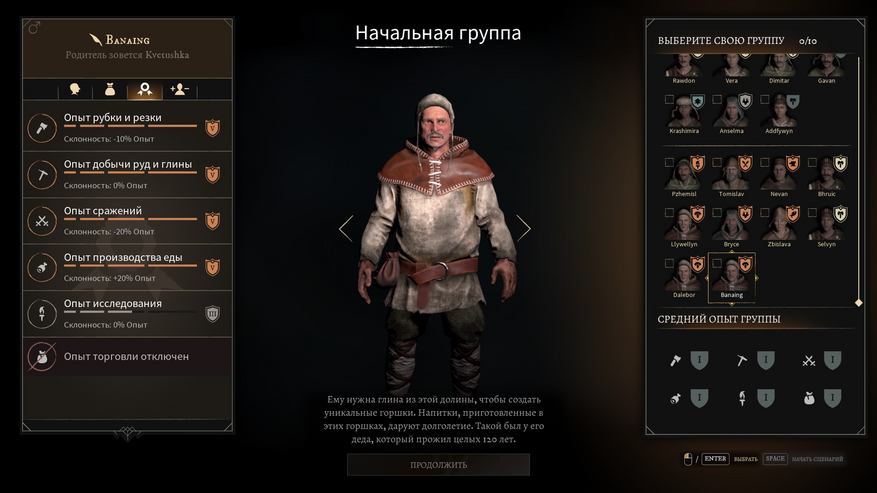
Task: Switch to the money pouch tab
Action: [110, 90]
